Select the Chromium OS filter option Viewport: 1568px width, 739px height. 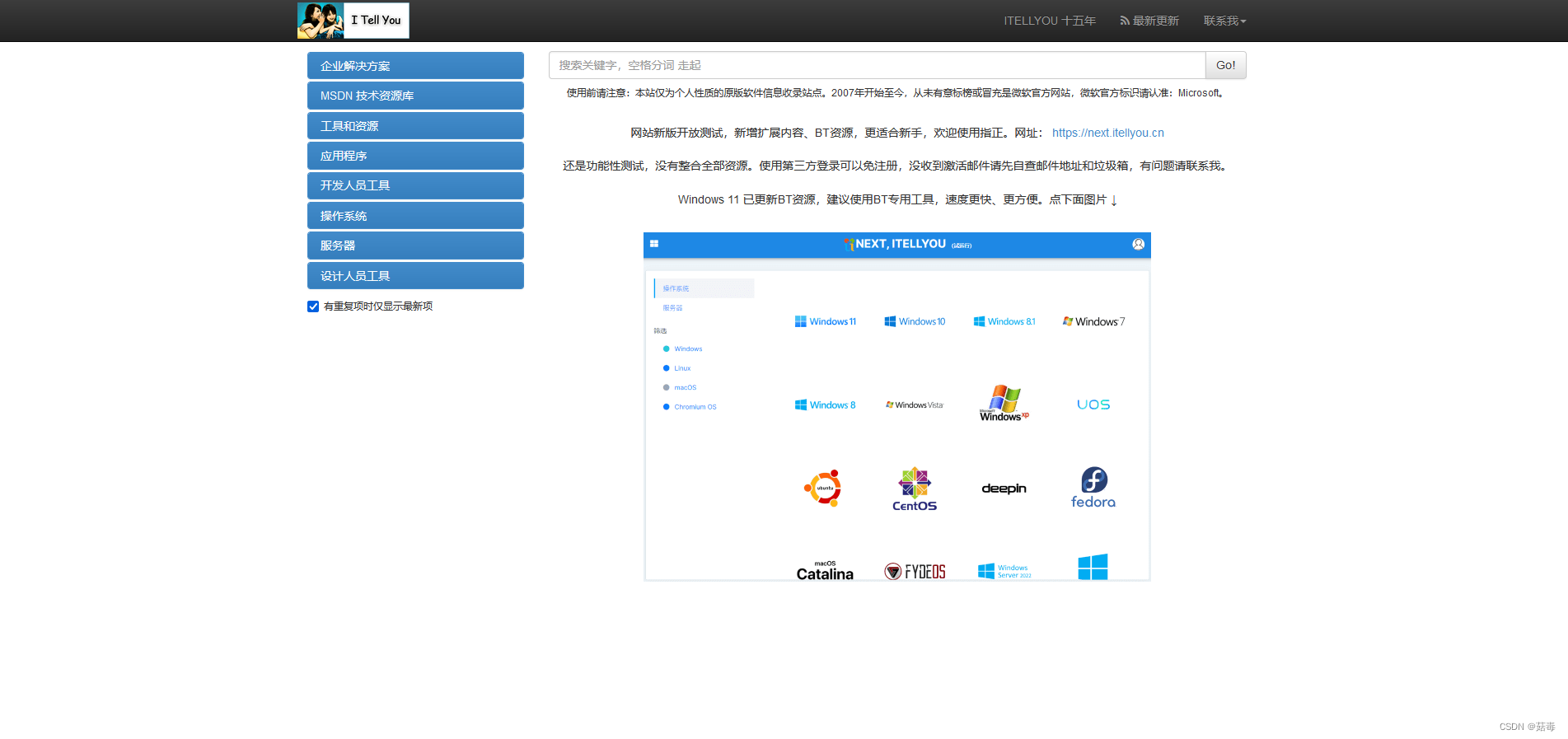click(x=690, y=407)
